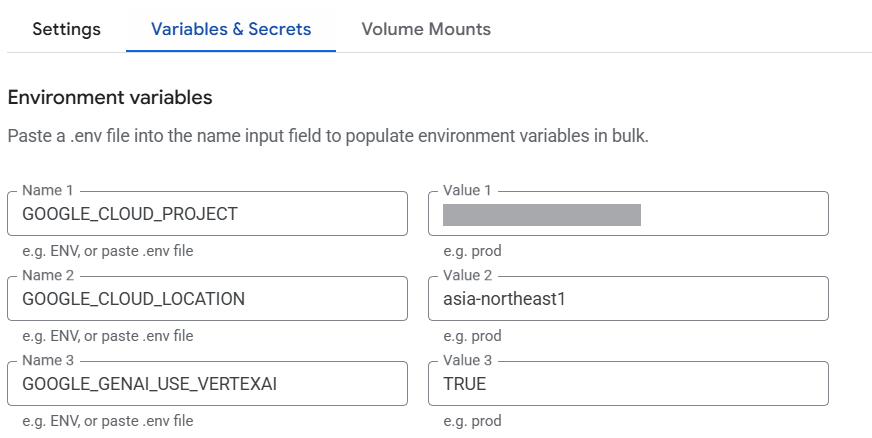
Task: Click the 'e.g. prod' hint under Value 1
Action: [x=472, y=251]
